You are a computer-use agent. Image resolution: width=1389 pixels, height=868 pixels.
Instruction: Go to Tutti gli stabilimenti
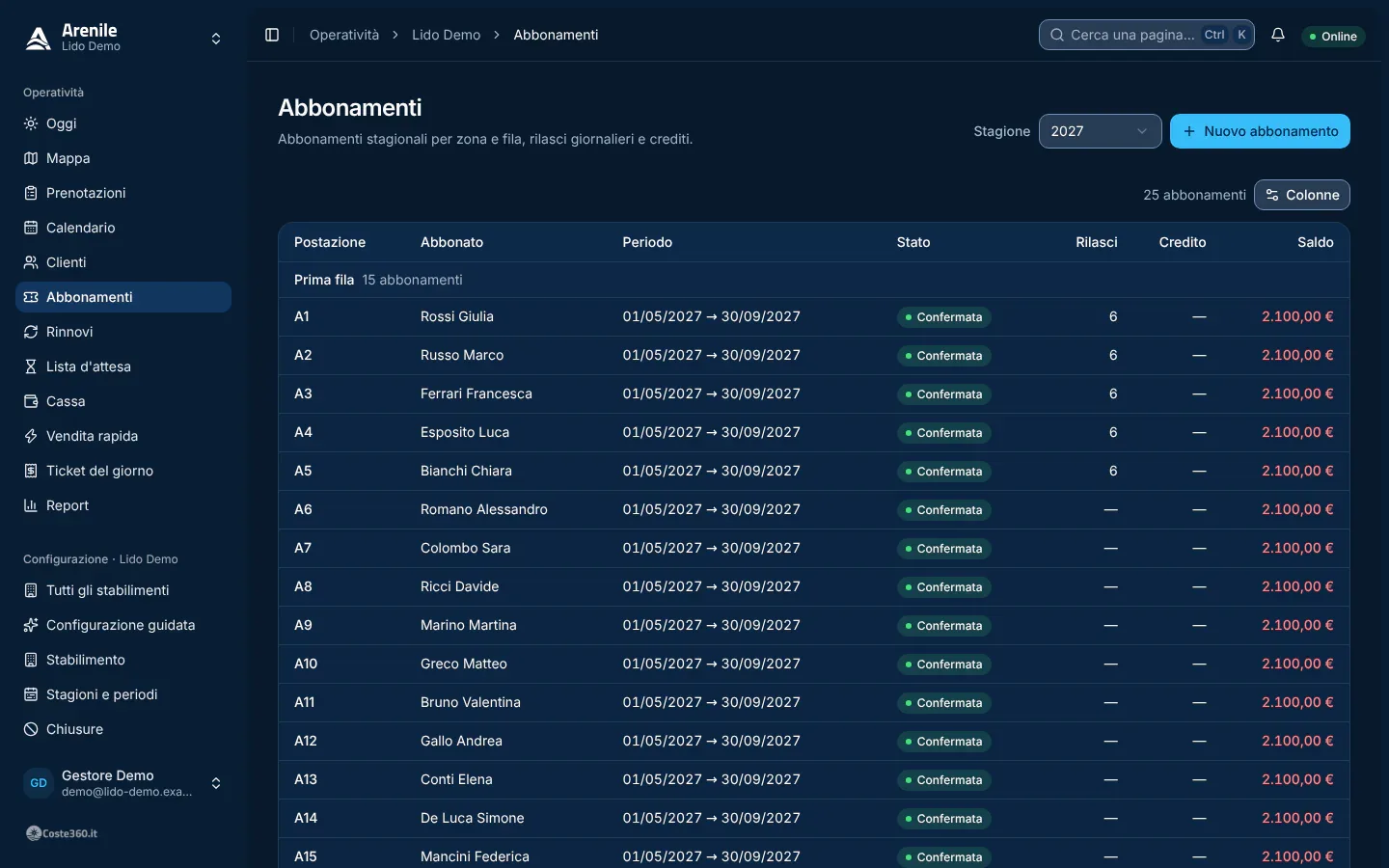(x=123, y=590)
